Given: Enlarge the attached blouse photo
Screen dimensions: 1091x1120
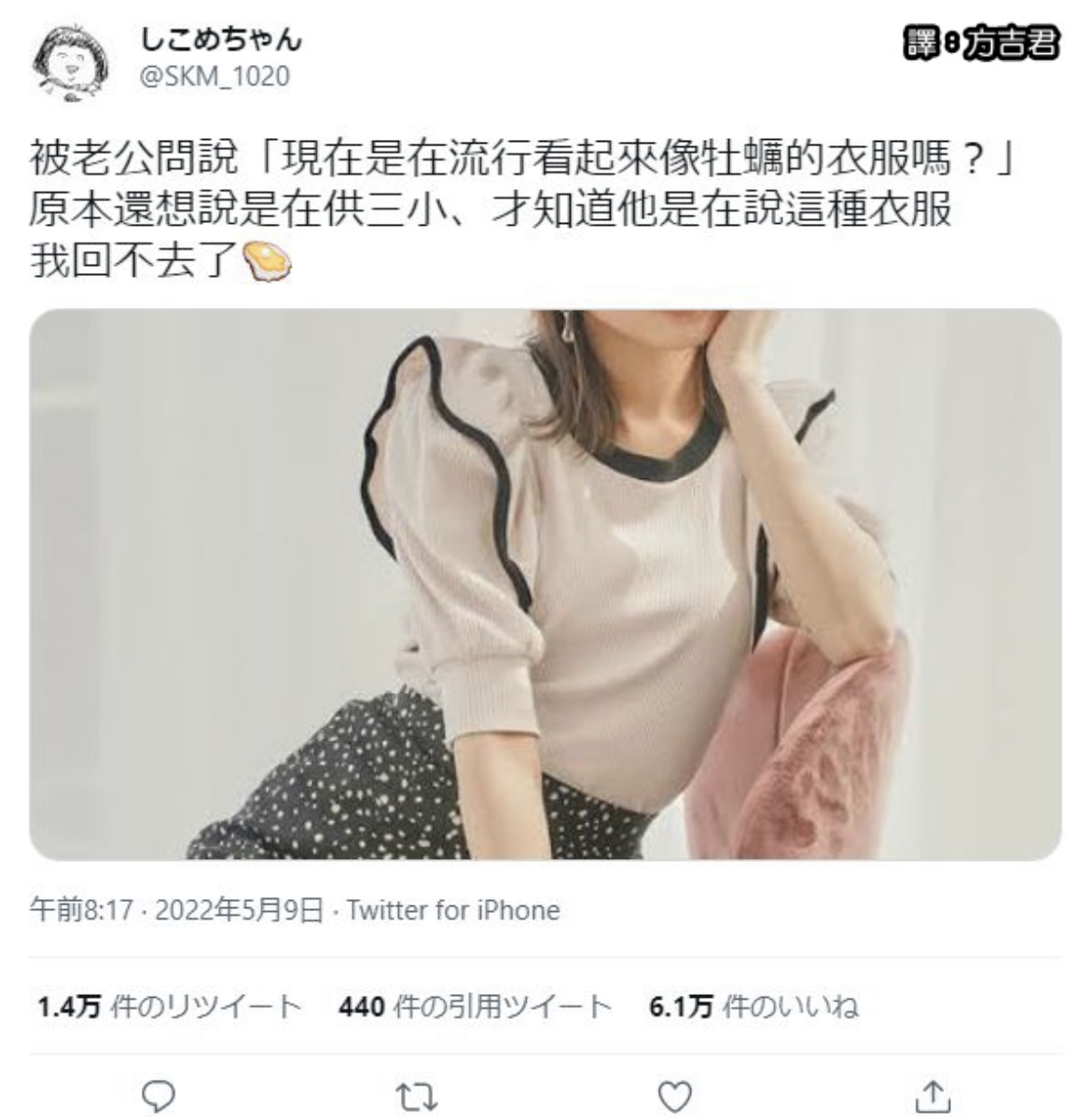Looking at the screenshot, I should coord(545,584).
